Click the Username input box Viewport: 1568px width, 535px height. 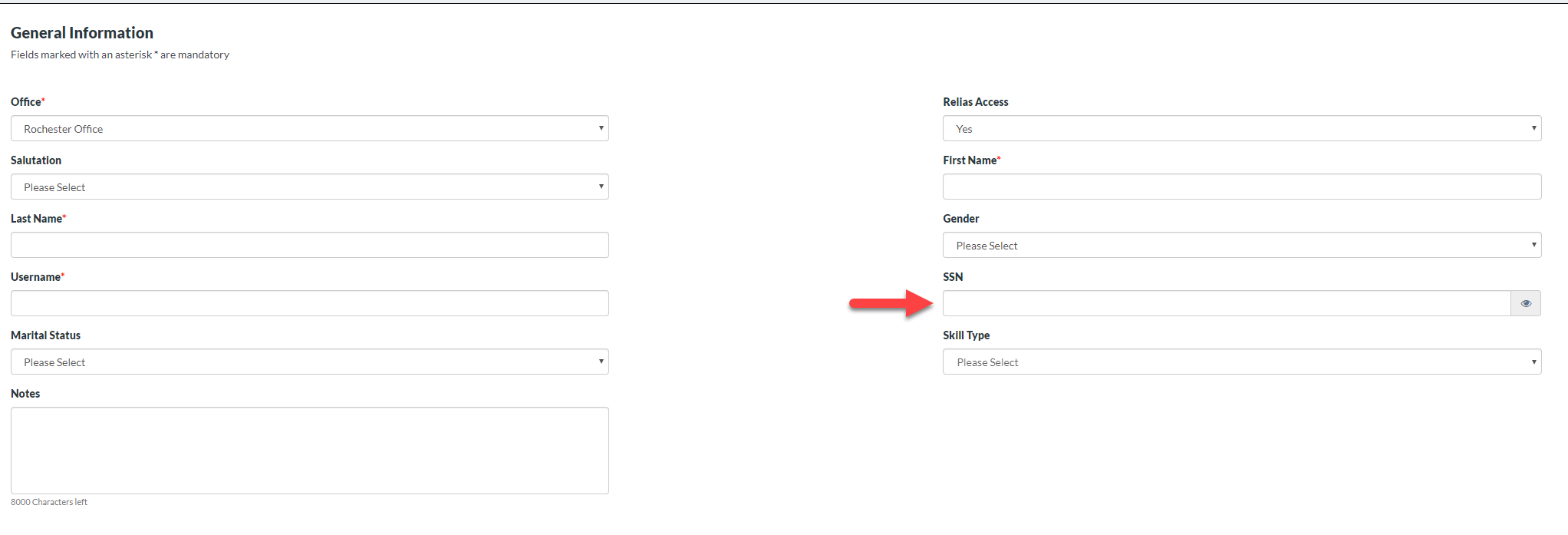[x=309, y=303]
